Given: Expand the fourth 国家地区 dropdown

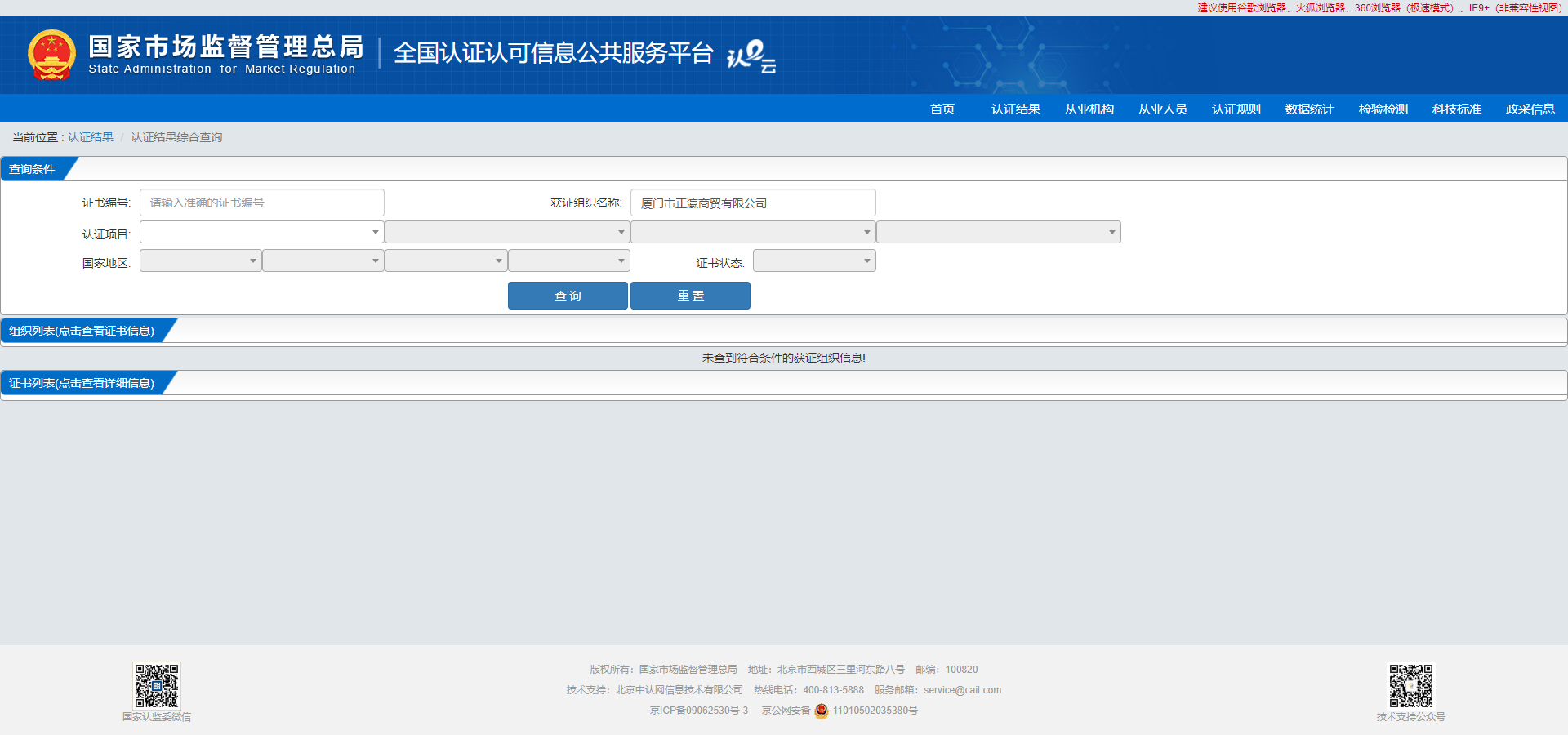Looking at the screenshot, I should pyautogui.click(x=569, y=261).
